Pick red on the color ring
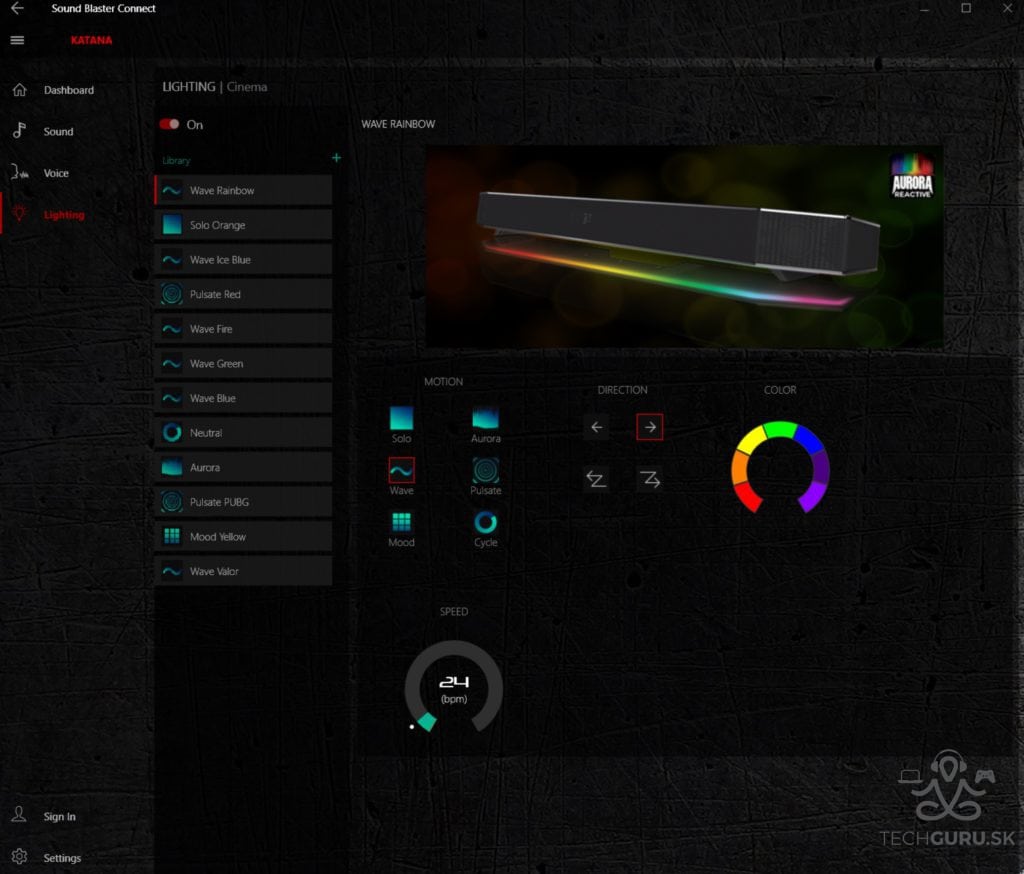 tap(748, 498)
